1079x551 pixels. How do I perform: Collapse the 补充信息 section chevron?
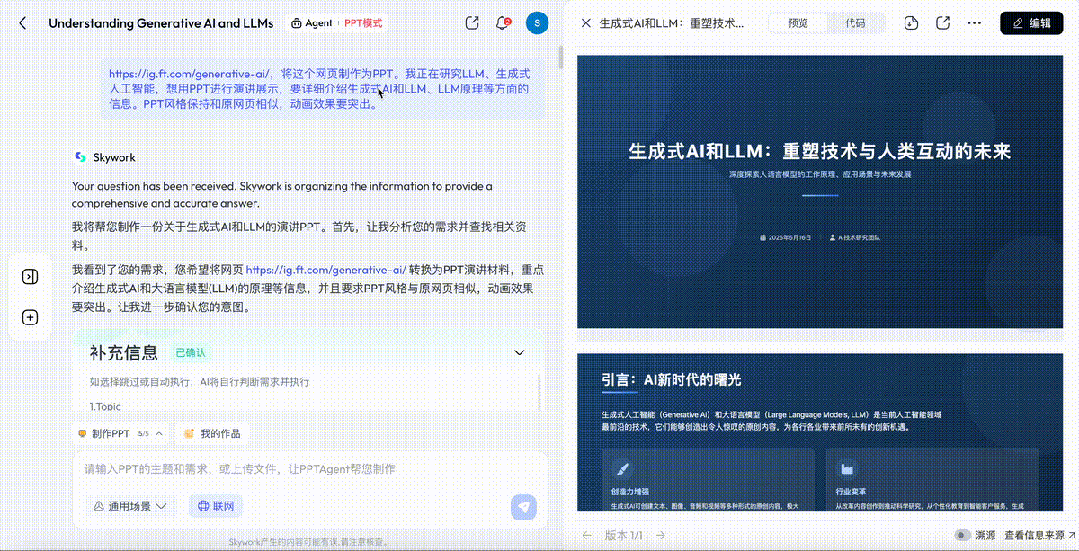coord(519,352)
